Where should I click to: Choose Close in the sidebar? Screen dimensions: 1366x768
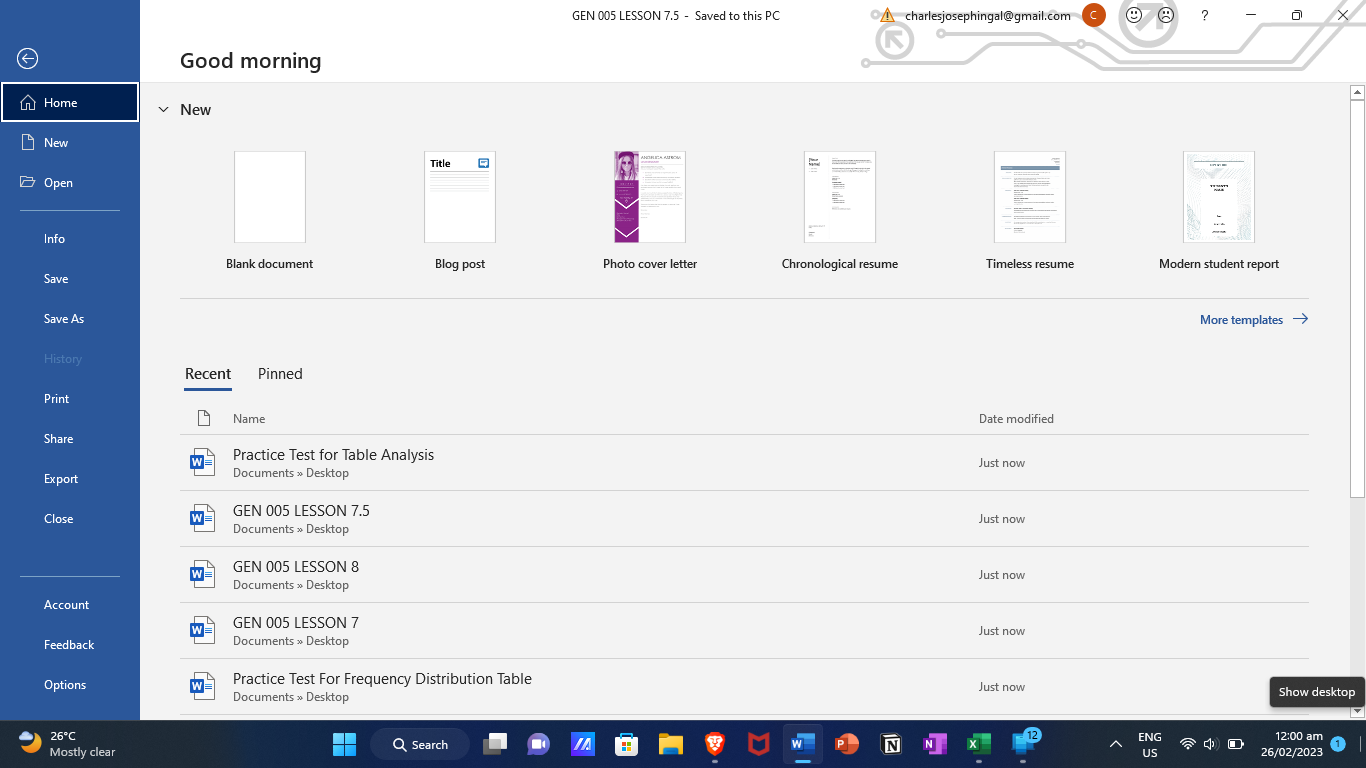[x=70, y=518]
